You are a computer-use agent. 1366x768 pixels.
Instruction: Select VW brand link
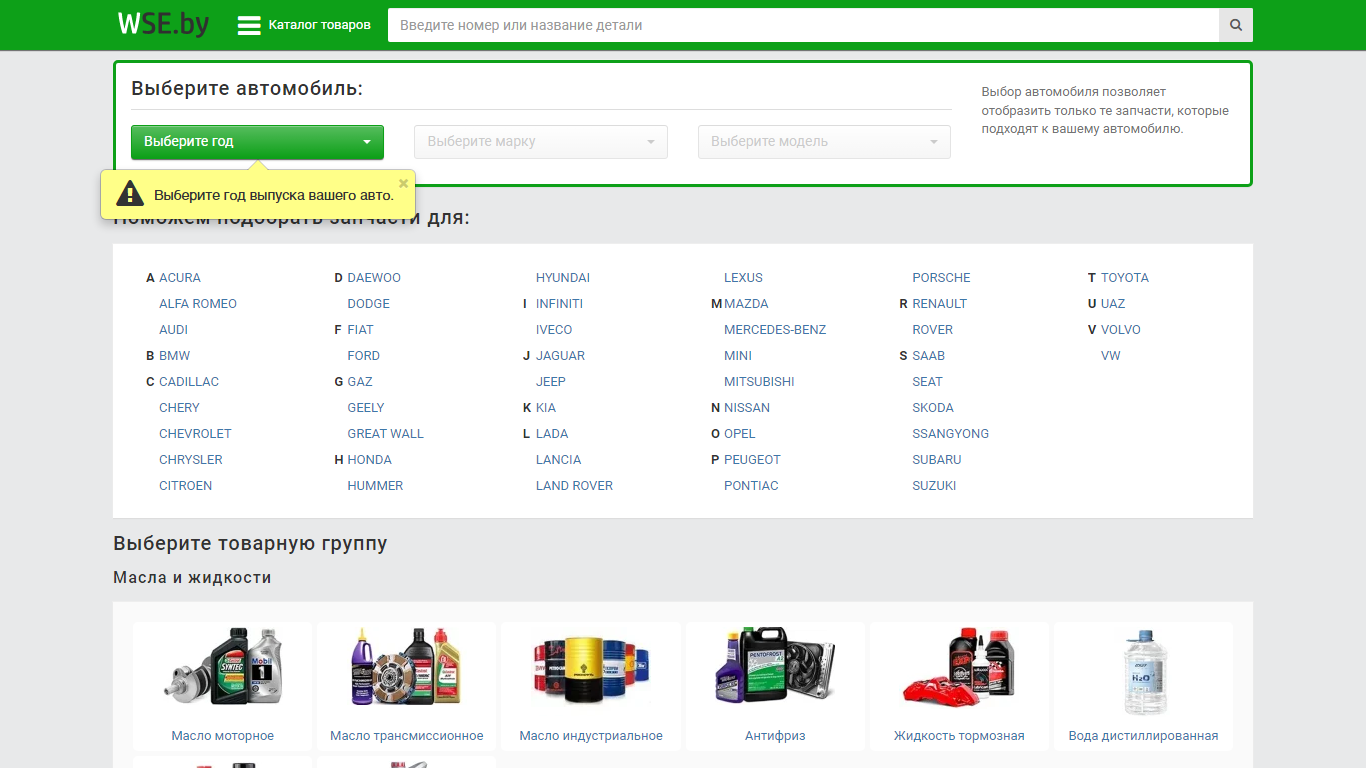pyautogui.click(x=1111, y=356)
